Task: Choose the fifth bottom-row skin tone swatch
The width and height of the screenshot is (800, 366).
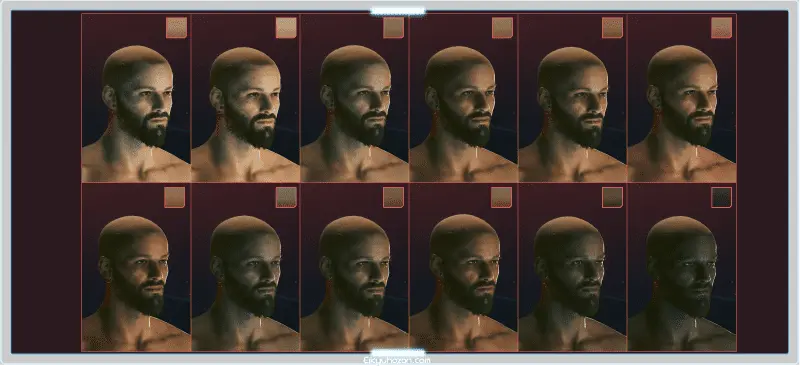Action: (x=612, y=198)
